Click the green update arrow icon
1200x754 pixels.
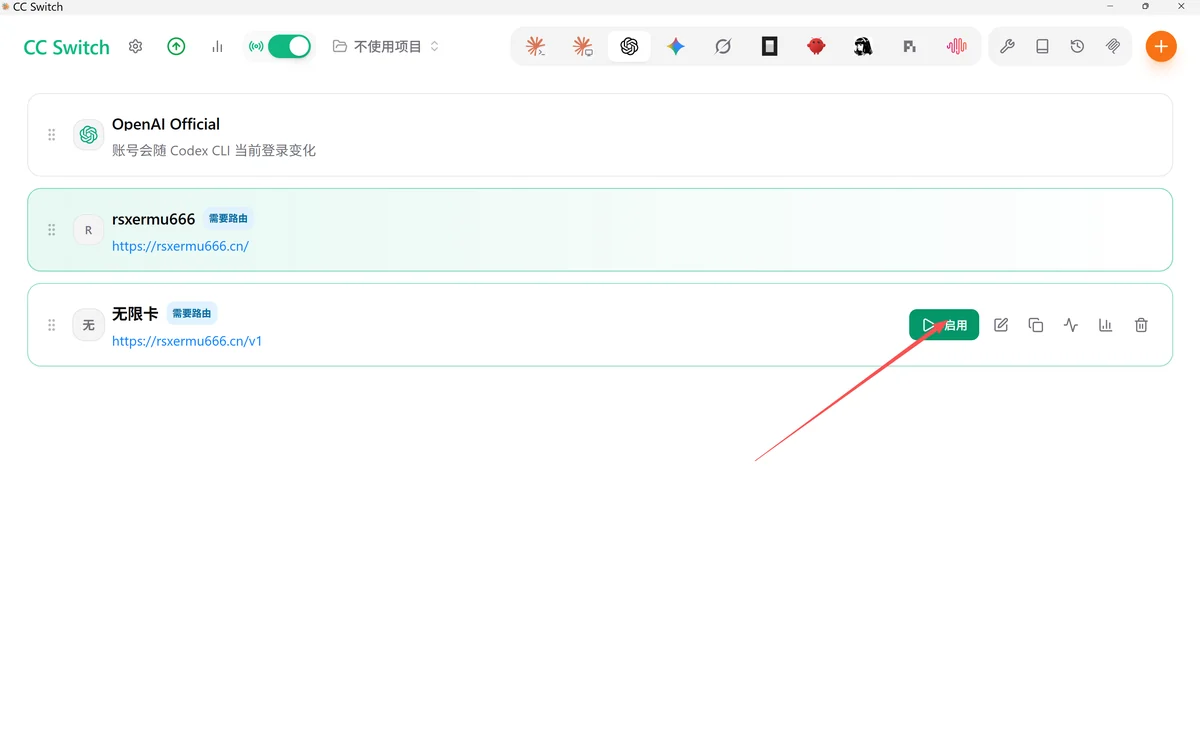[x=177, y=46]
